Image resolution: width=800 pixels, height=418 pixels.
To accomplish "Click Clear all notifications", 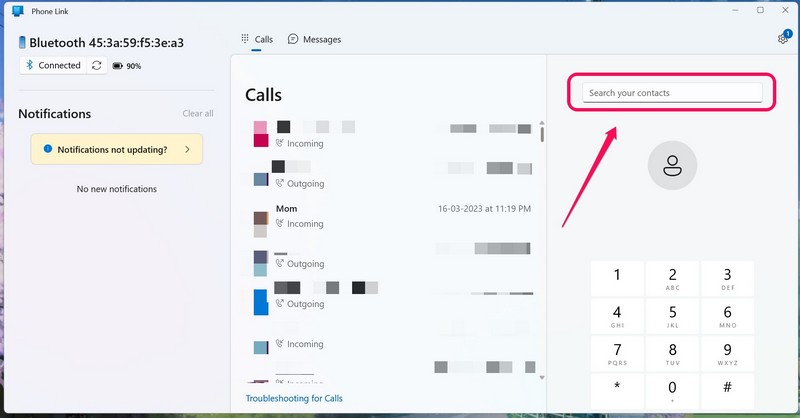I will [x=197, y=114].
